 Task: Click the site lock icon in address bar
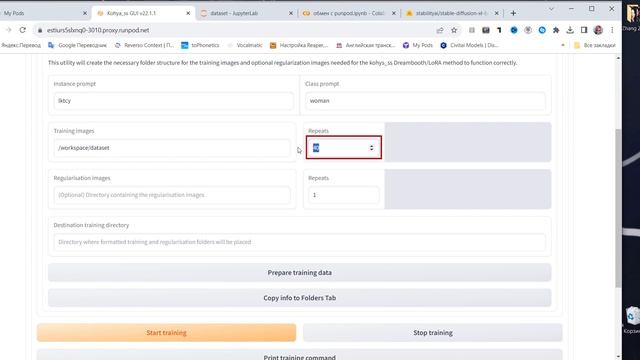coord(40,30)
